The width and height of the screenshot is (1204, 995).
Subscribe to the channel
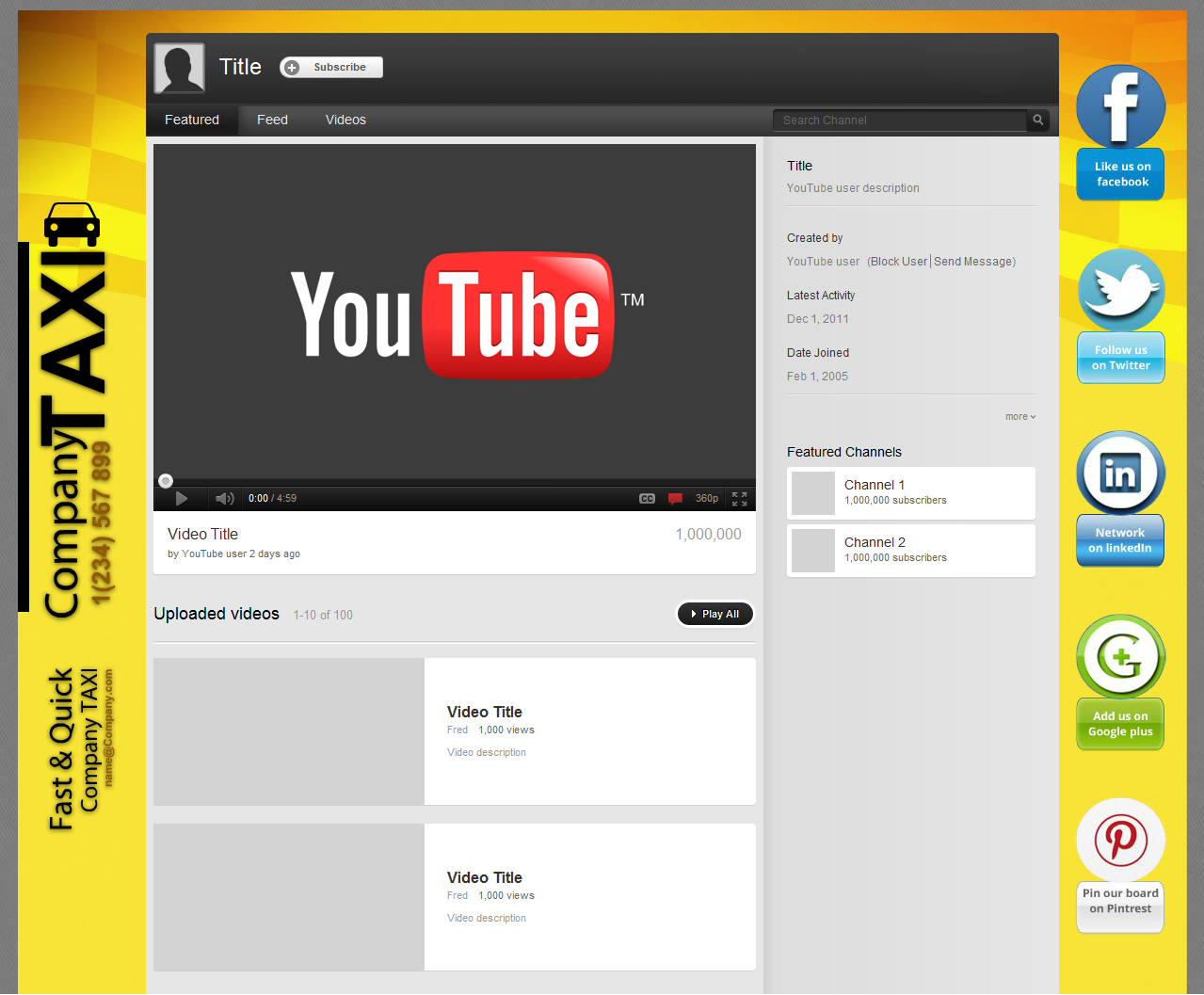coord(330,67)
